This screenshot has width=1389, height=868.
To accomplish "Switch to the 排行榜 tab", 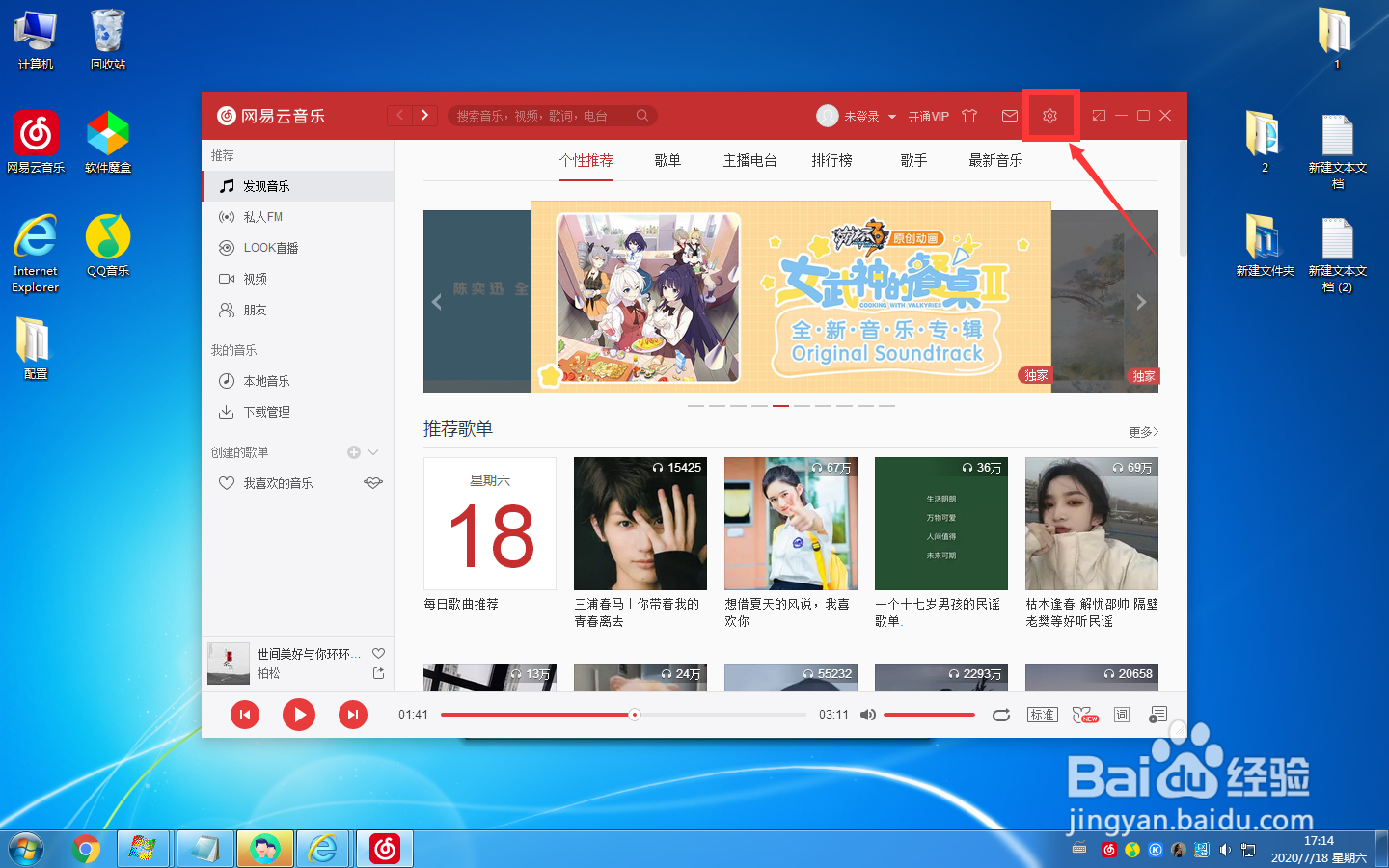I will tap(831, 160).
